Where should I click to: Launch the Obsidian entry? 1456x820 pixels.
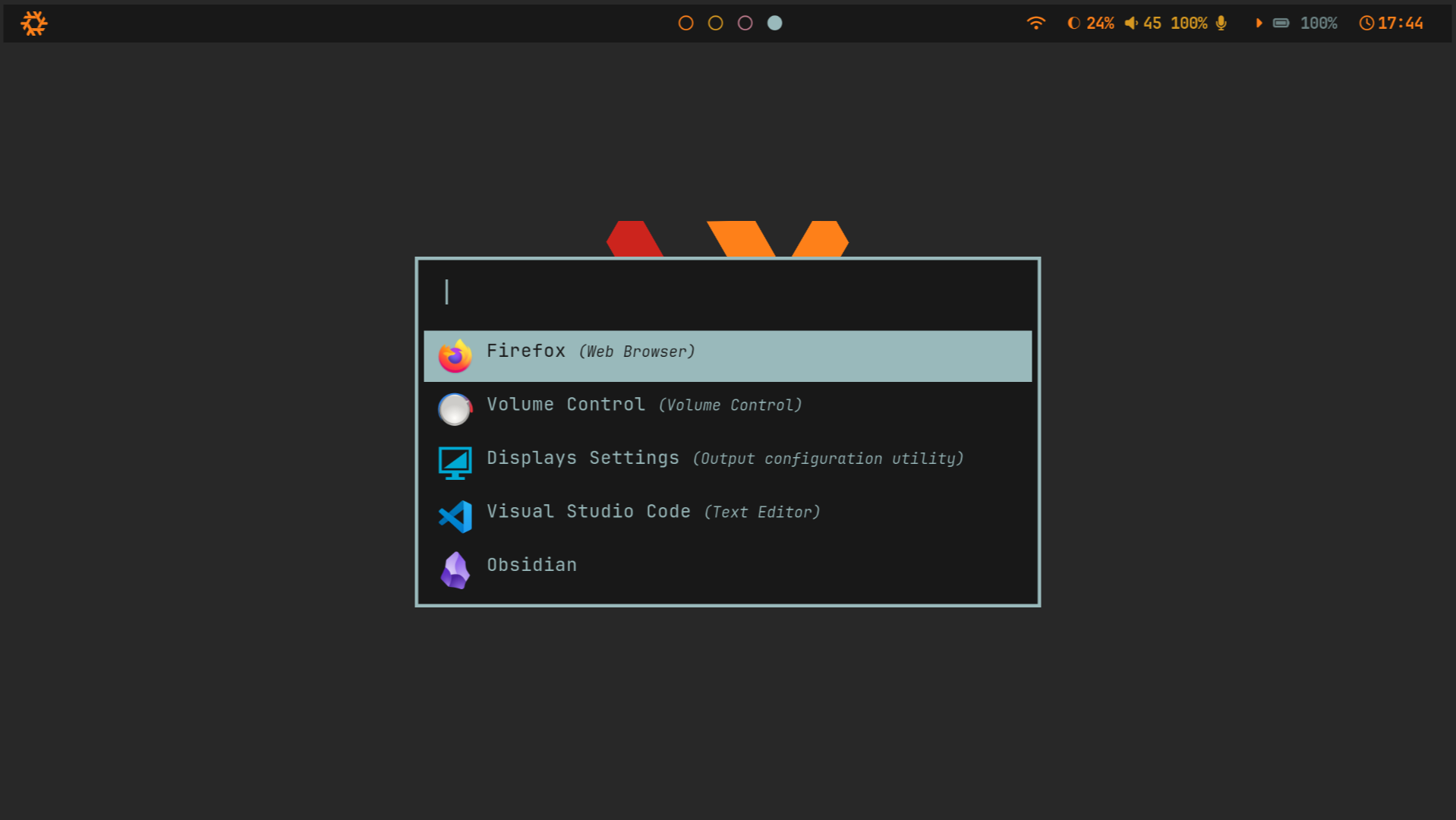tap(727, 569)
